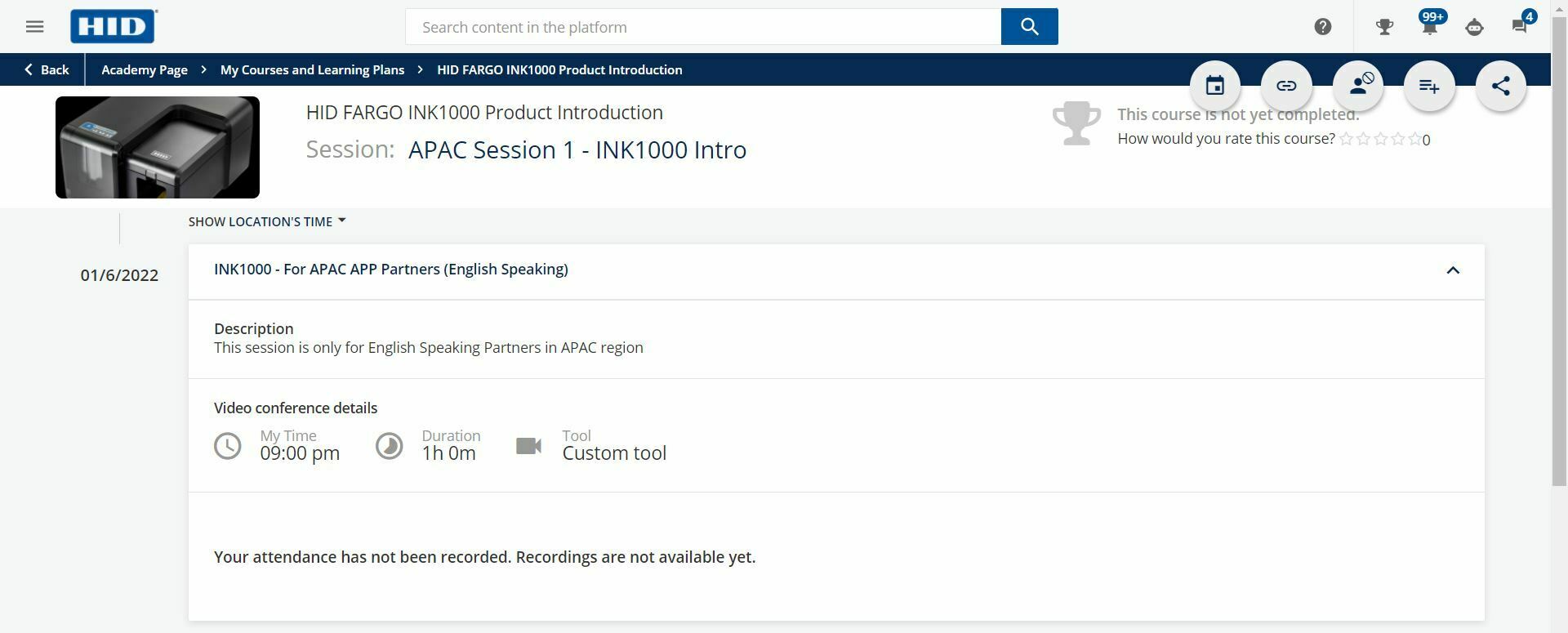Click the grey course completion trophy

(x=1076, y=123)
